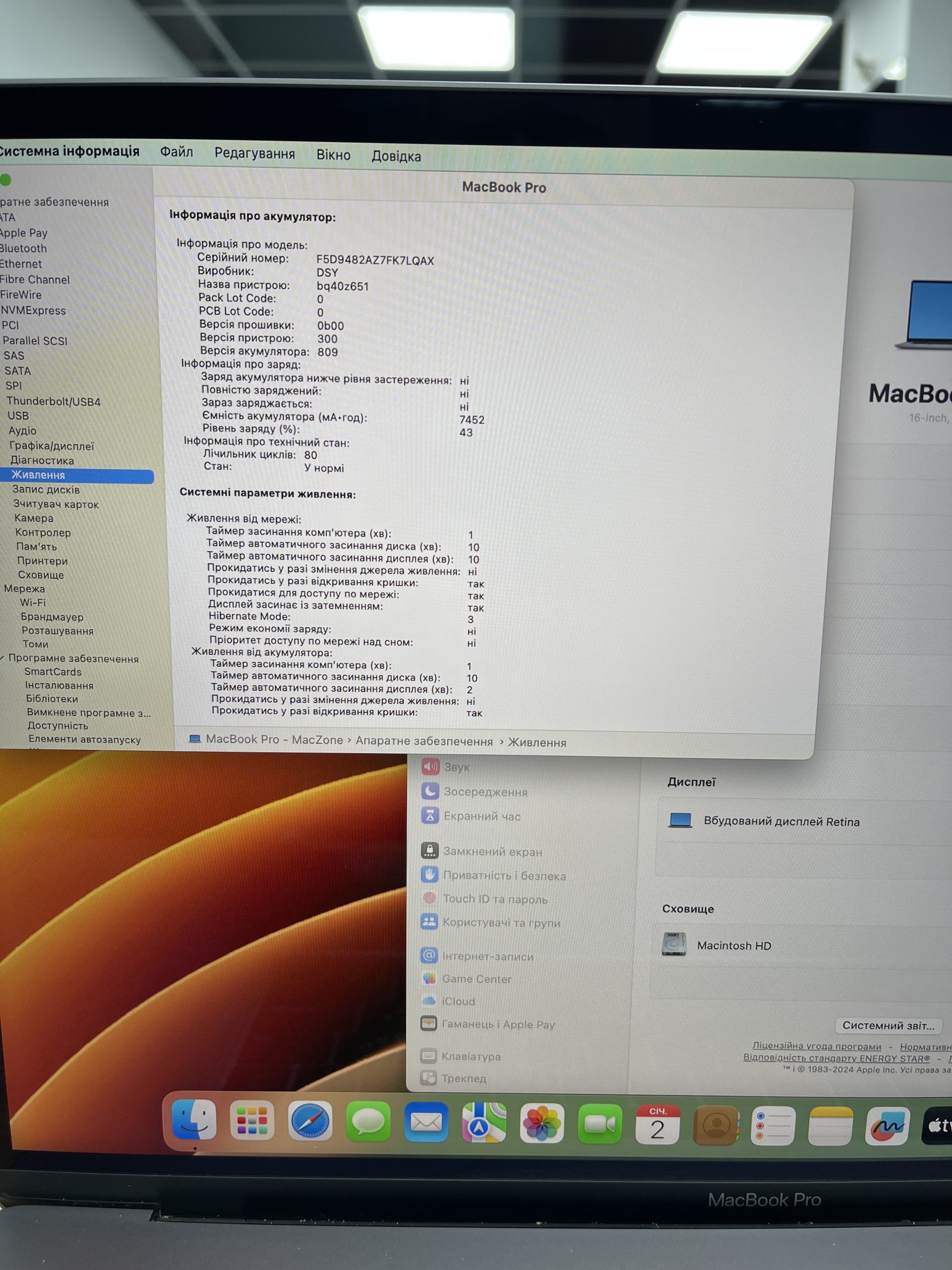Image resolution: width=952 pixels, height=1270 pixels.
Task: Open Touch ID та пароль icon
Action: [x=429, y=898]
